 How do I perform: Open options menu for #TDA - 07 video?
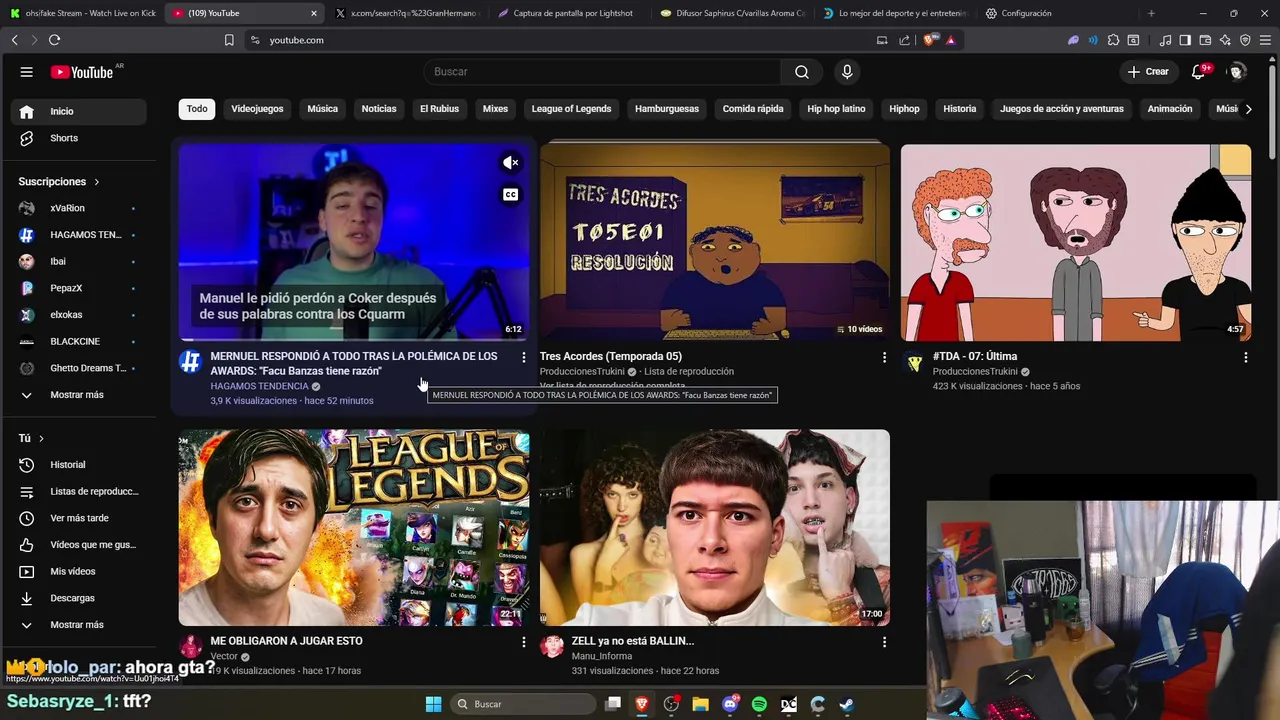point(1245,357)
